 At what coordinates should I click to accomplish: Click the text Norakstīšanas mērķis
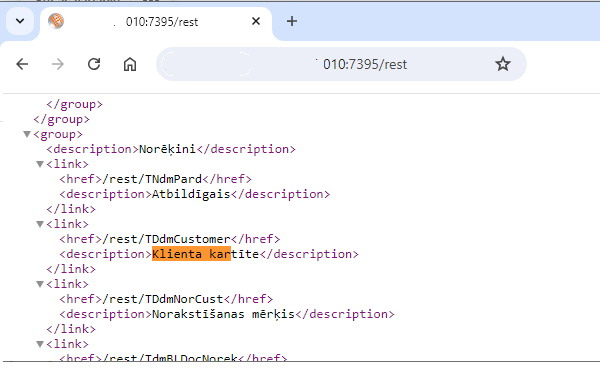pyautogui.click(x=223, y=314)
